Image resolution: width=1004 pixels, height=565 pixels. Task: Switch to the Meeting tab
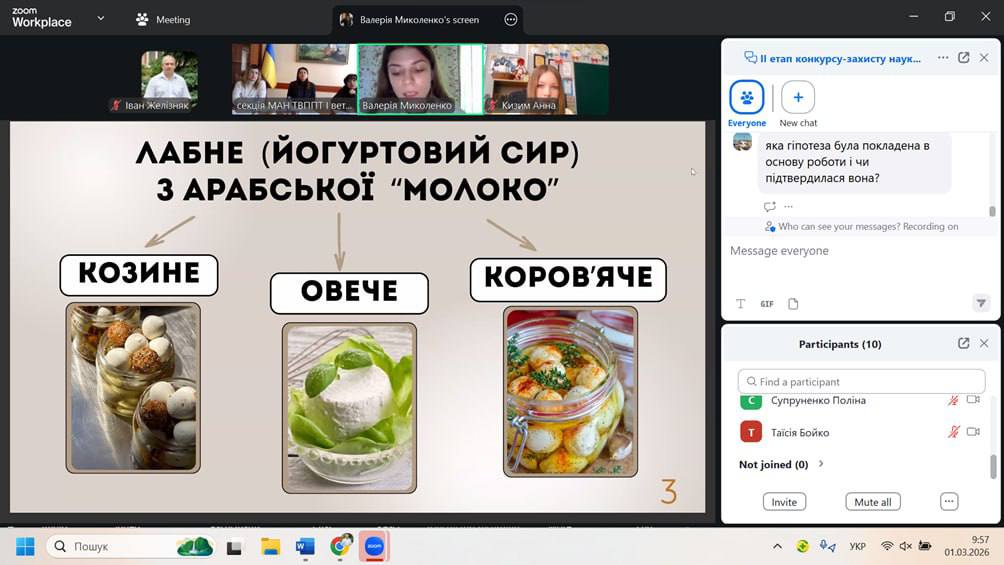[x=163, y=19]
